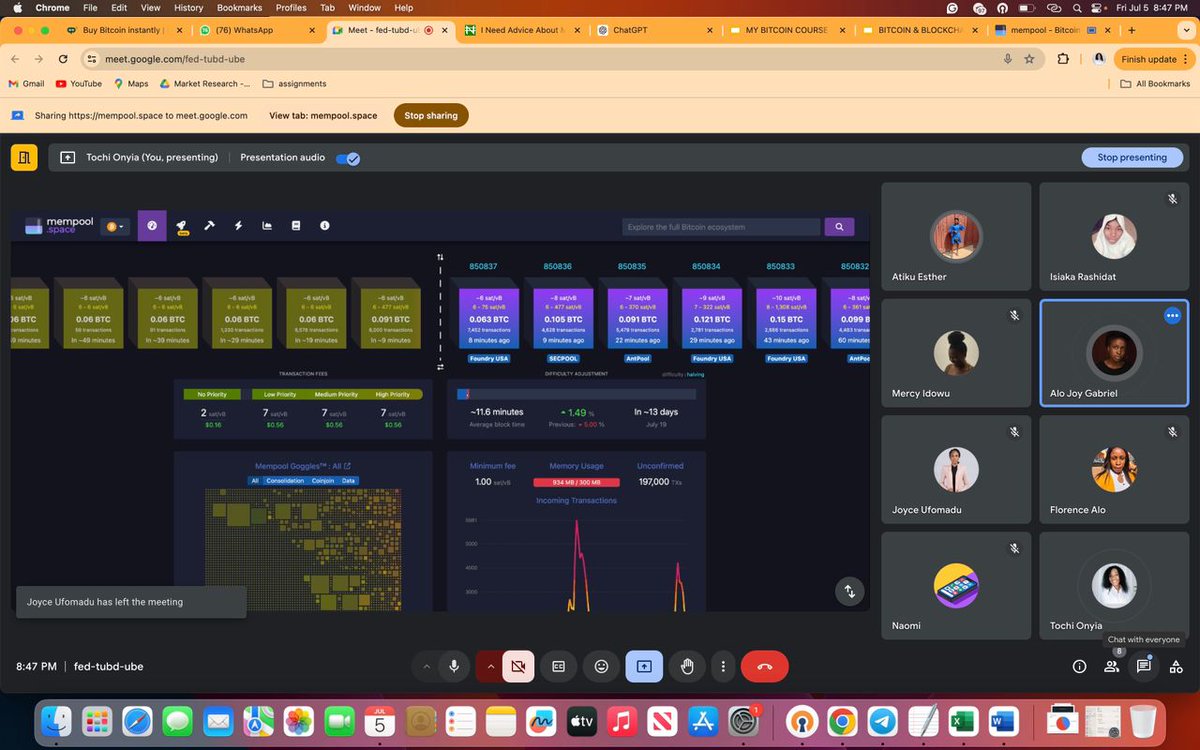The width and height of the screenshot is (1200, 750).
Task: Click the yellow Meet companion icon
Action: click(24, 157)
